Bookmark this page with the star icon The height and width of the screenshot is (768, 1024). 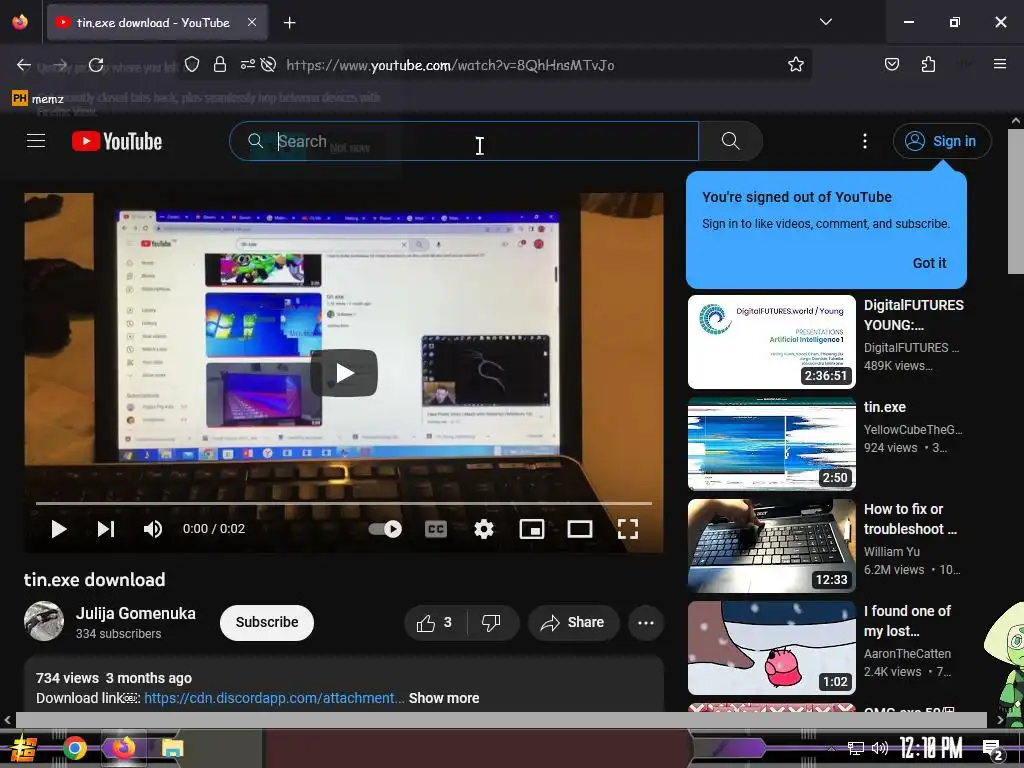[x=795, y=64]
